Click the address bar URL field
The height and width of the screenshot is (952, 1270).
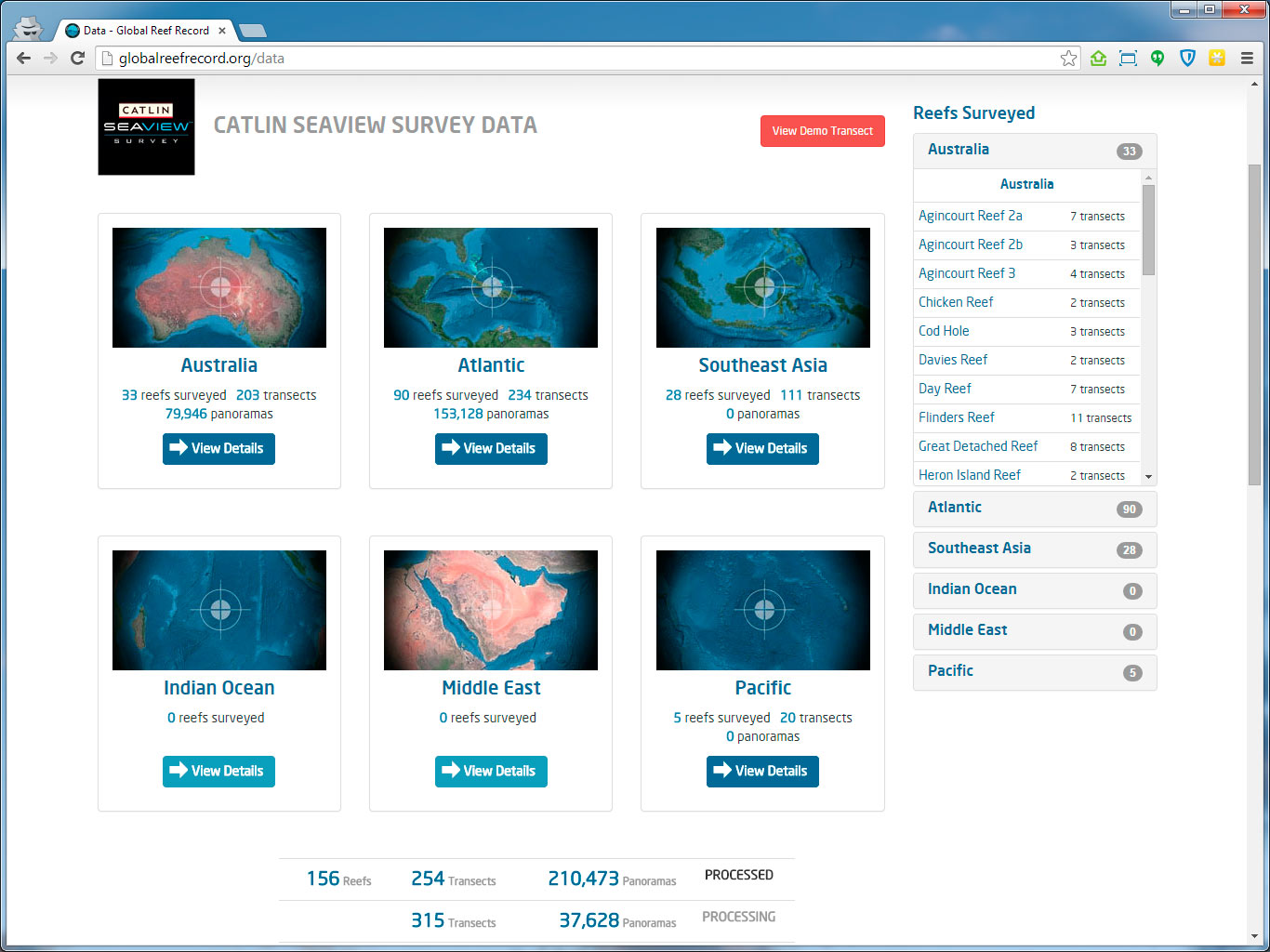point(586,59)
